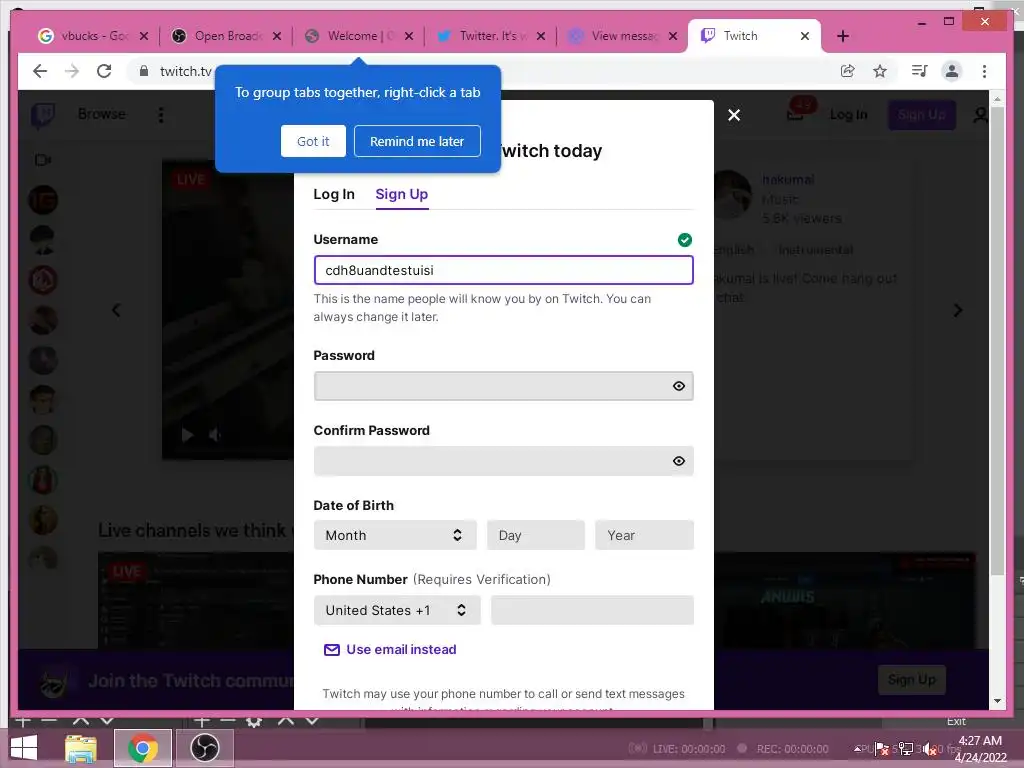Switch to the Log In tab in dialog
The height and width of the screenshot is (768, 1024).
click(334, 194)
